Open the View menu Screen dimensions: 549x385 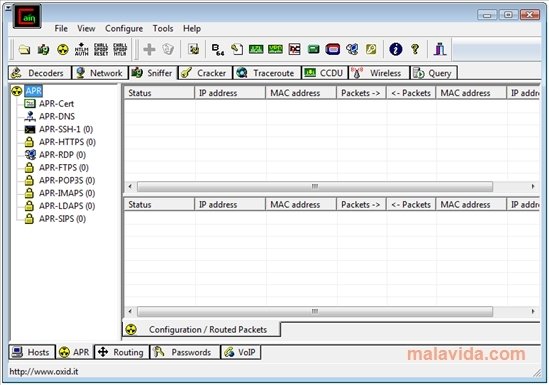click(86, 28)
